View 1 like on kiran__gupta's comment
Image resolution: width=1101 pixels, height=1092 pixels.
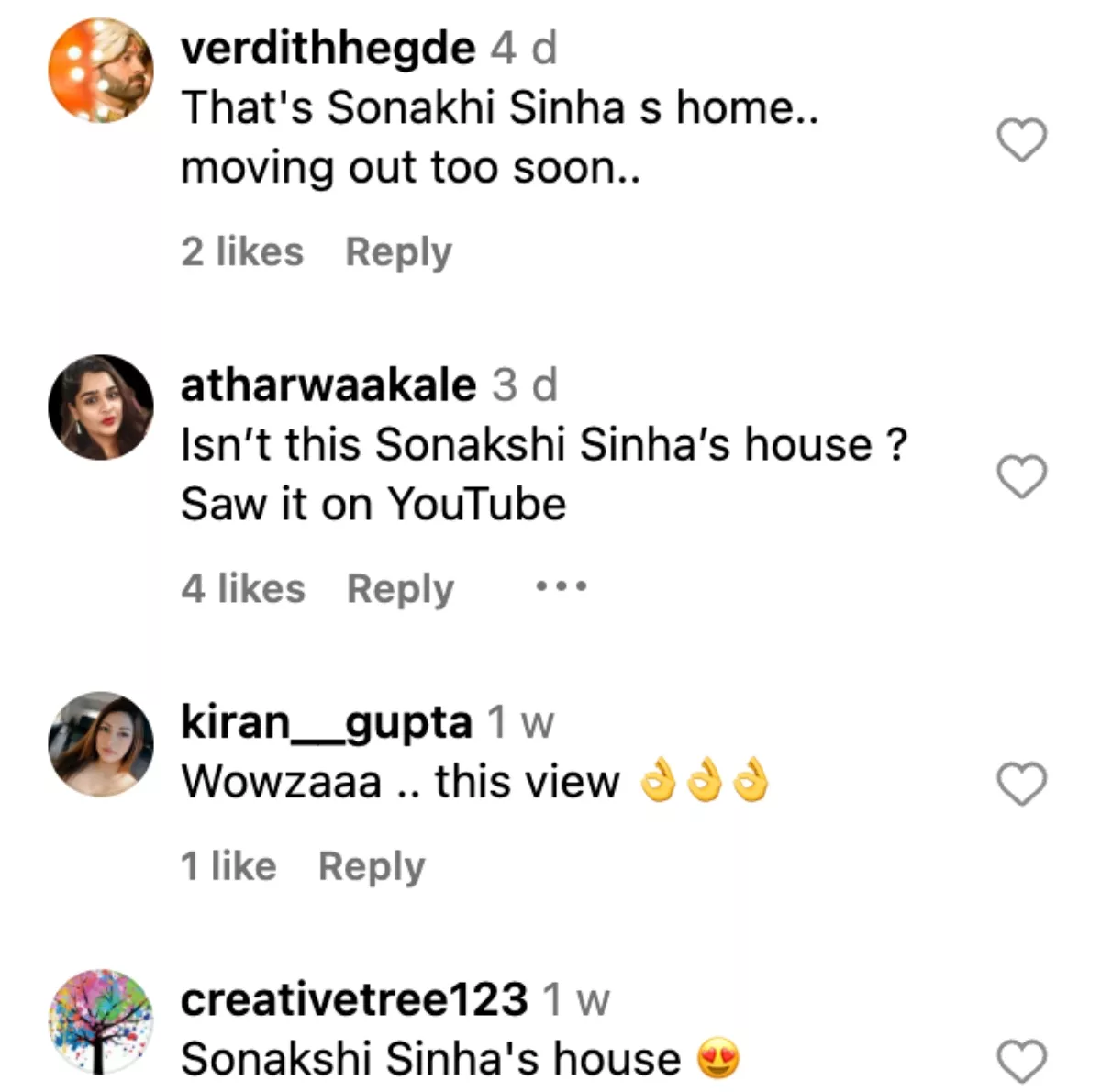tap(228, 865)
